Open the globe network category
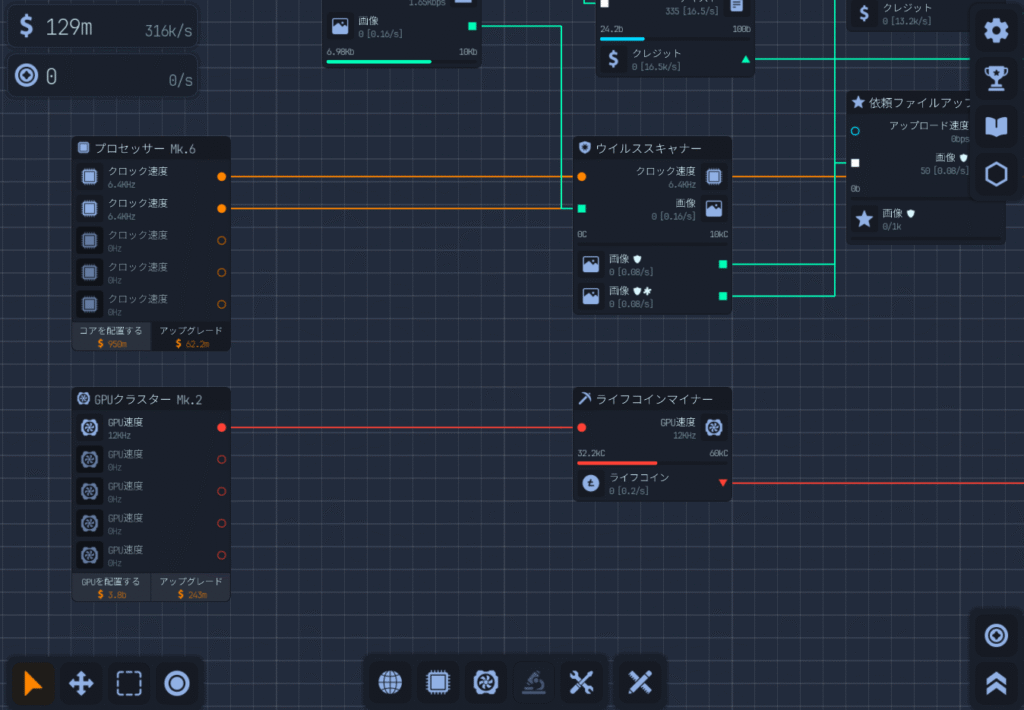 pos(390,682)
